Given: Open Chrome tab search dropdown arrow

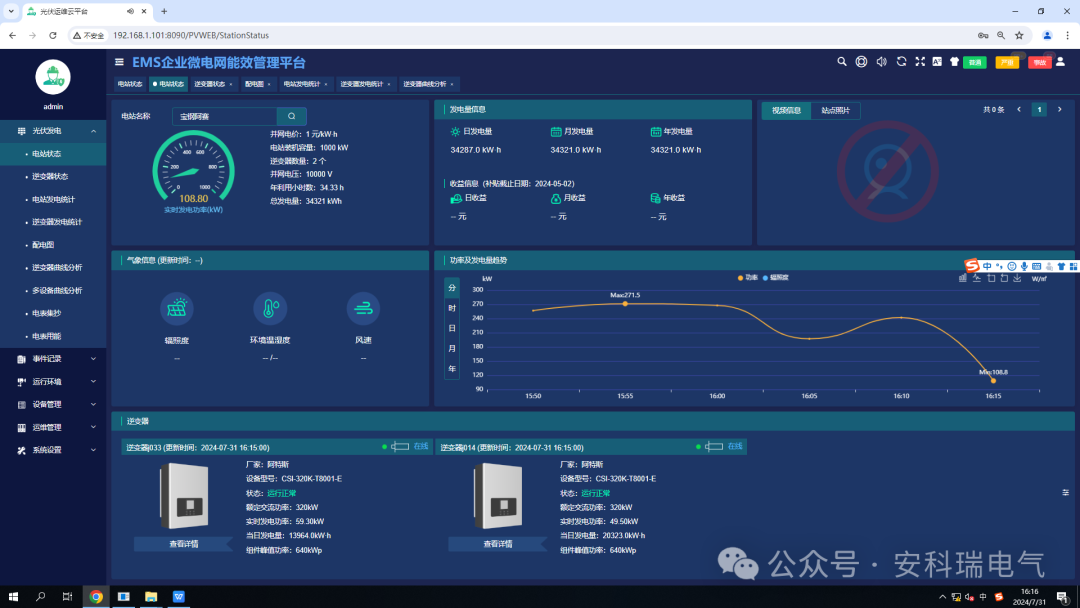Looking at the screenshot, I should tap(11, 11).
